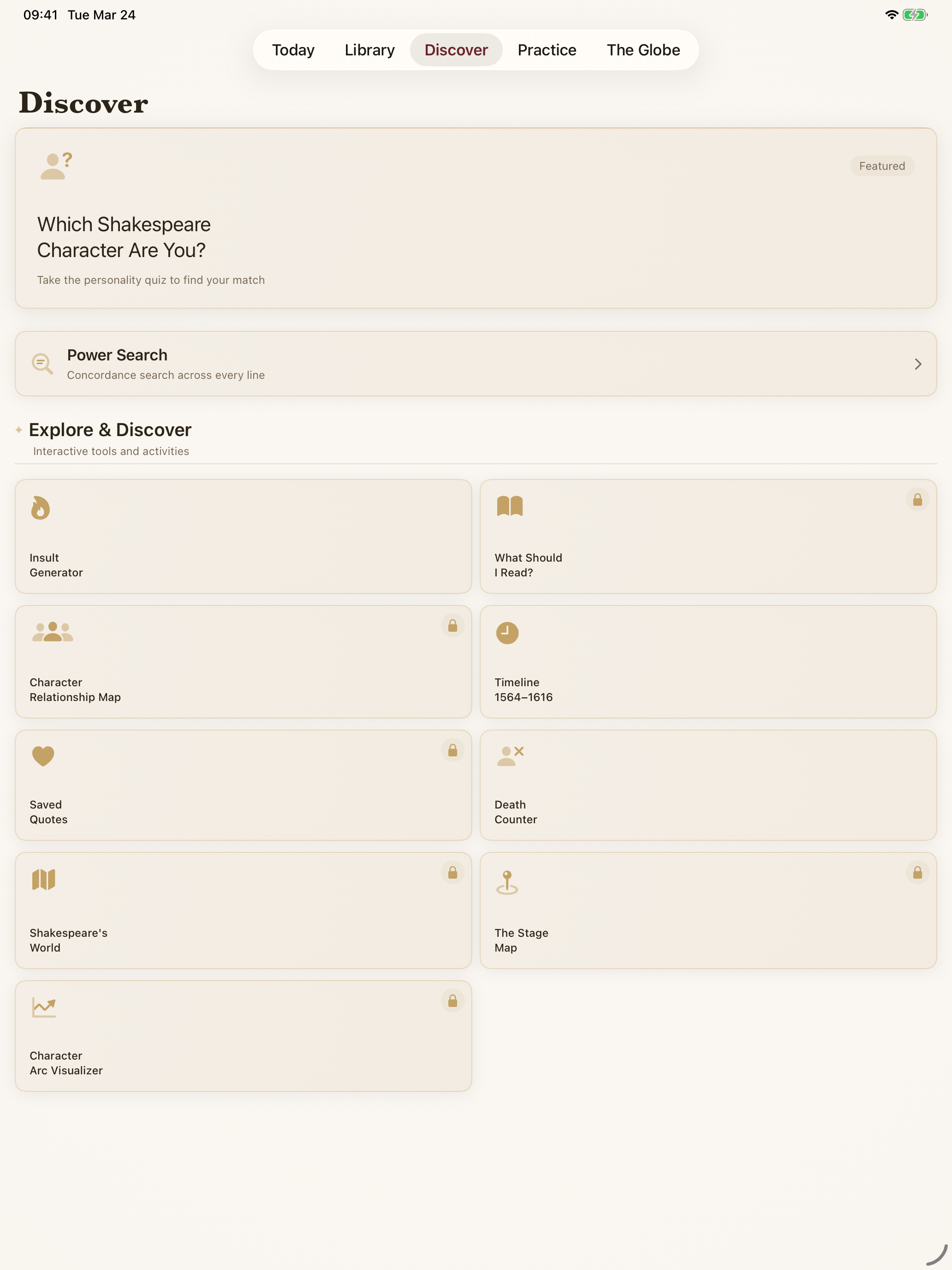Tap the lock badge on The Stage Map
Screen dimensions: 952x1270
pyautogui.click(x=917, y=872)
